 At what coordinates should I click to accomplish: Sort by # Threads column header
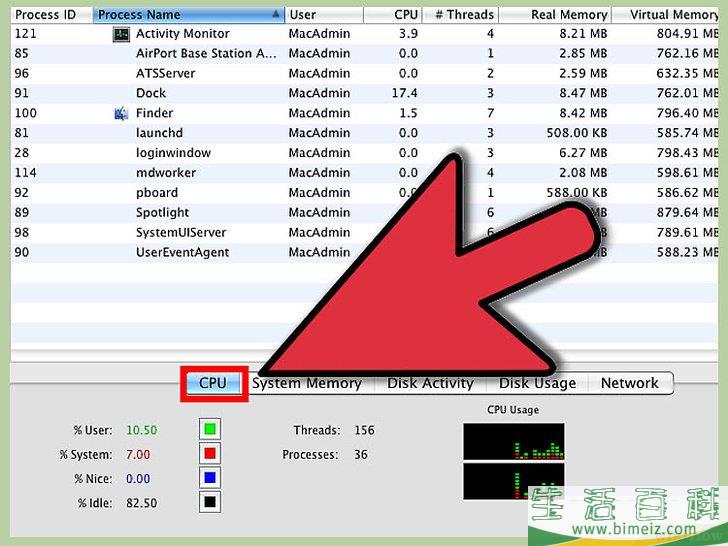click(x=460, y=14)
